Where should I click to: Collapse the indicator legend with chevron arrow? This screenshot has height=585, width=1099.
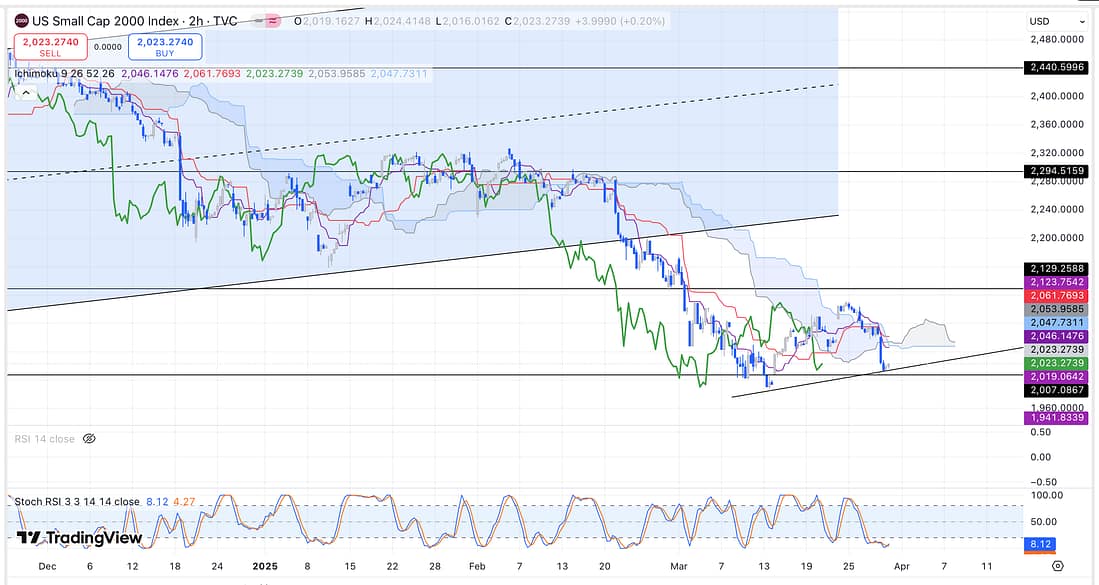[x=27, y=91]
